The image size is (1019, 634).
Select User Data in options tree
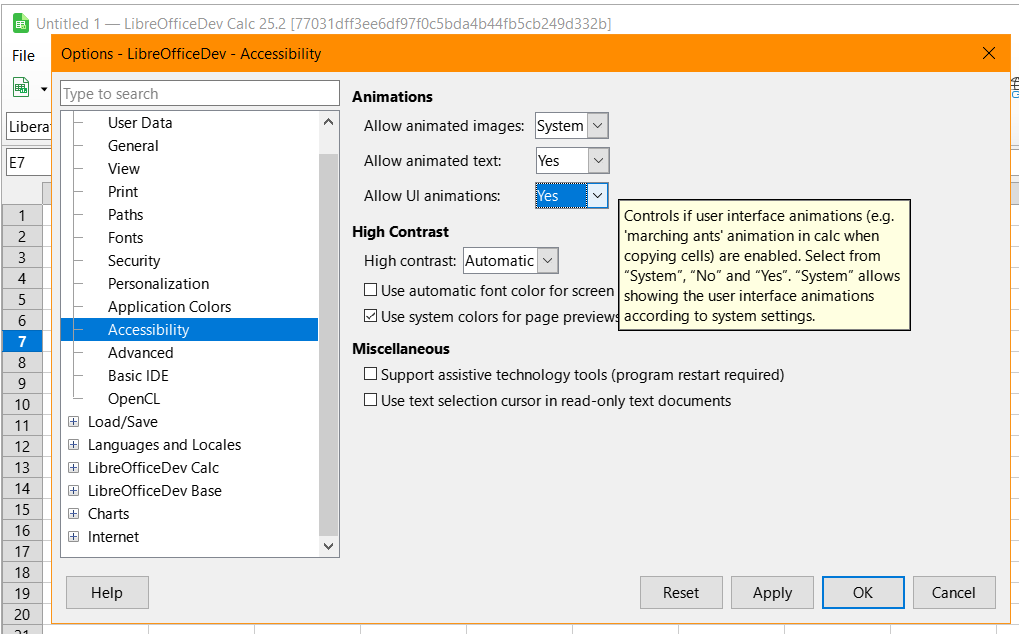tap(140, 123)
